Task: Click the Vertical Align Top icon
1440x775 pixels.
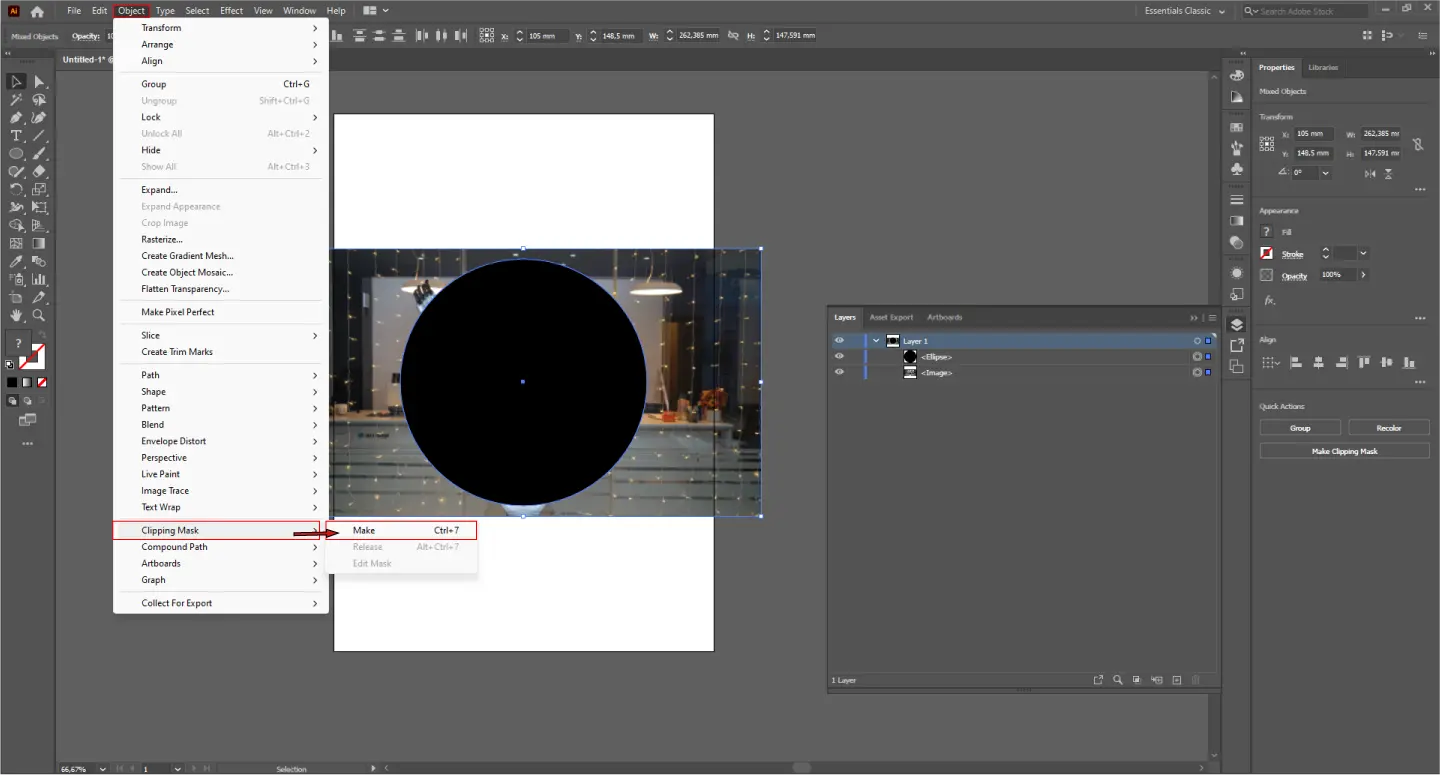Action: click(1365, 362)
